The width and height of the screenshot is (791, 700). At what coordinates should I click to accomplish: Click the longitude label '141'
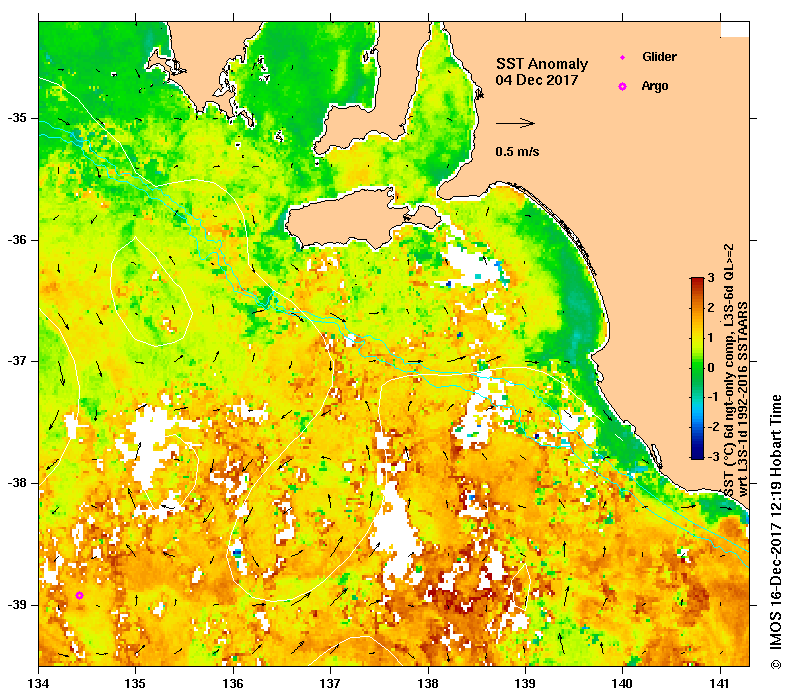pos(720,684)
